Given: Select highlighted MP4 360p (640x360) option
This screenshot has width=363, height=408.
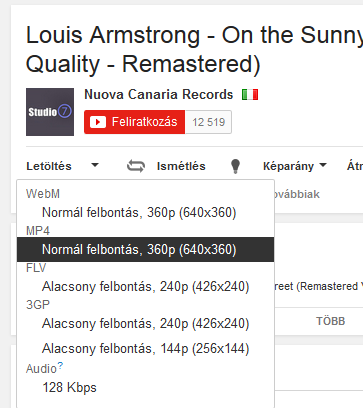Looking at the screenshot, I should 146,249.
